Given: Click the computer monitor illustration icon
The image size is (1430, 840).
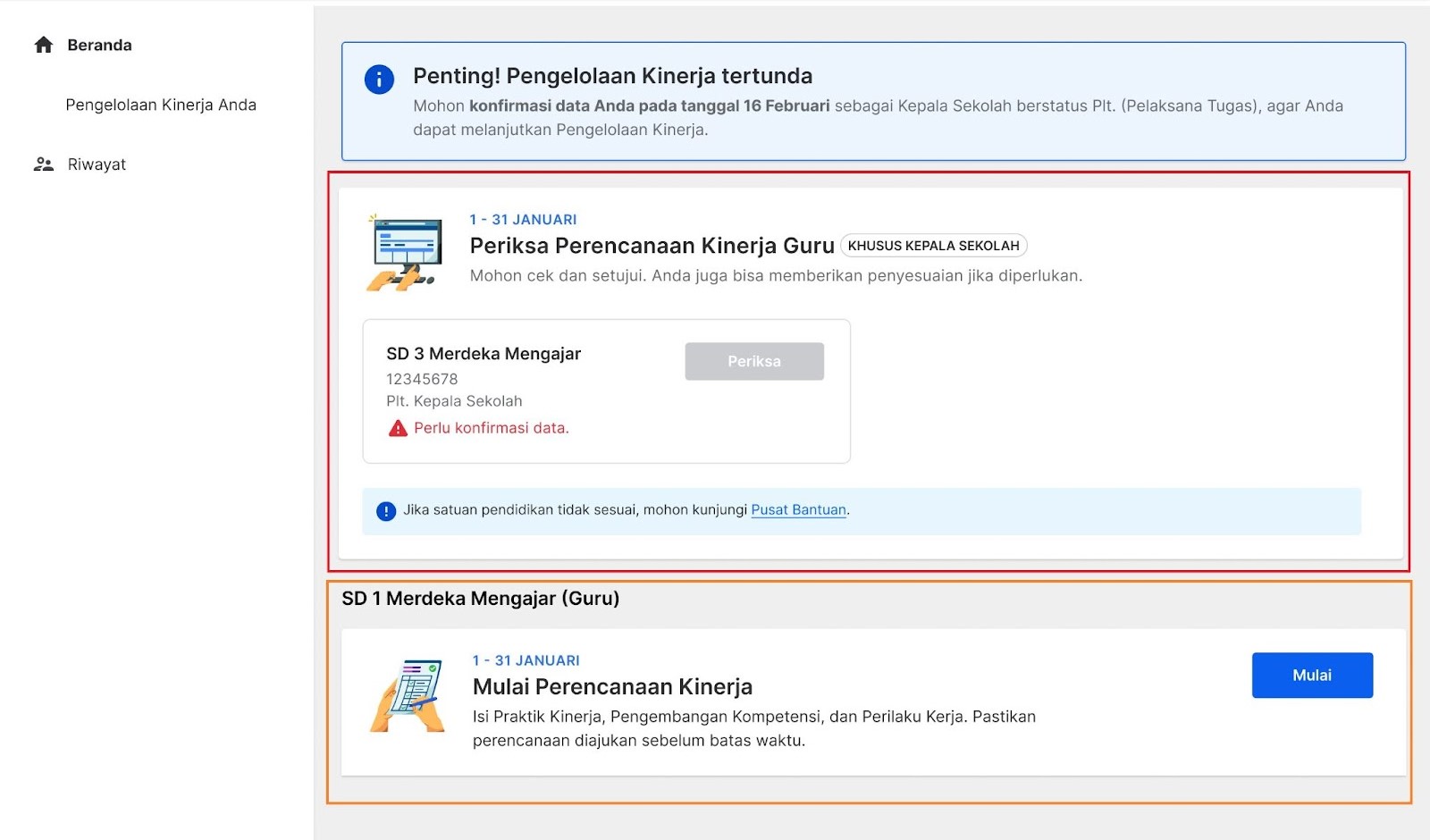Looking at the screenshot, I should (405, 253).
